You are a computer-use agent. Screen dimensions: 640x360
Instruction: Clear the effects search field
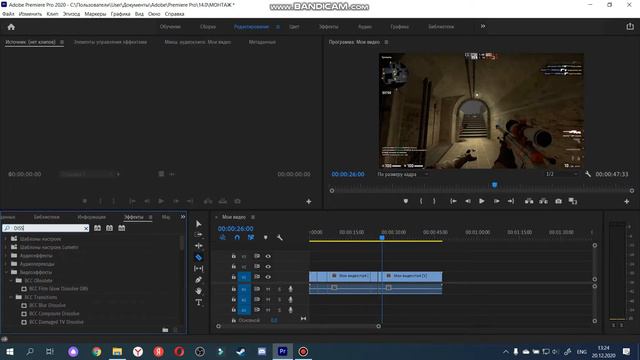point(86,228)
